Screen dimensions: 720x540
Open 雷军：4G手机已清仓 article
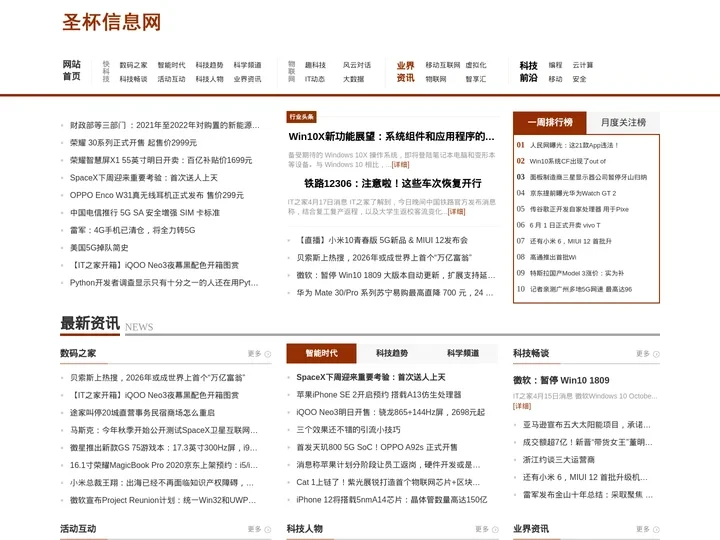(132, 230)
